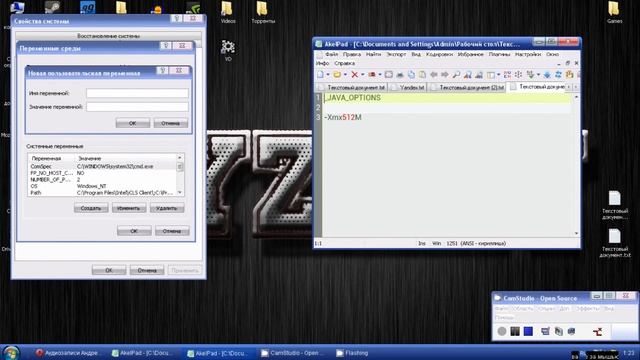The width and height of the screenshot is (640, 360).
Task: Click the Find Next icon in AkelPad toolbar
Action: tap(468, 74)
